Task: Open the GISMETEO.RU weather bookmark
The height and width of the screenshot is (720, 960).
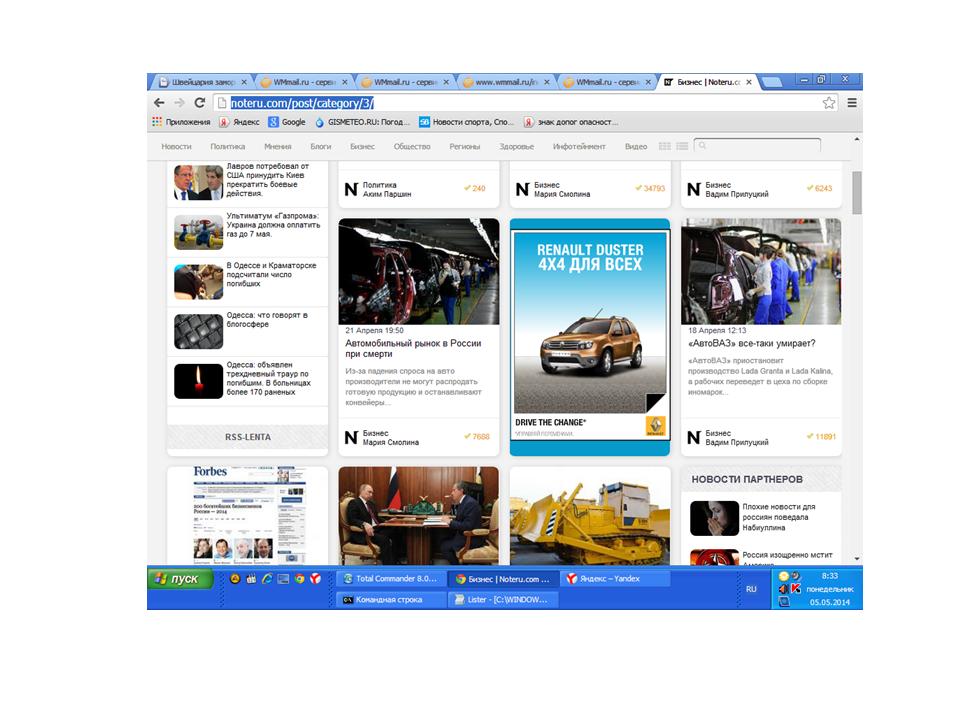Action: (x=362, y=122)
